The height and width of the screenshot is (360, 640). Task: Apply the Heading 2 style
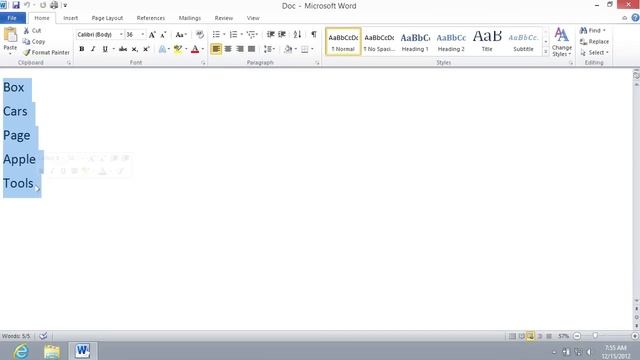tap(451, 42)
